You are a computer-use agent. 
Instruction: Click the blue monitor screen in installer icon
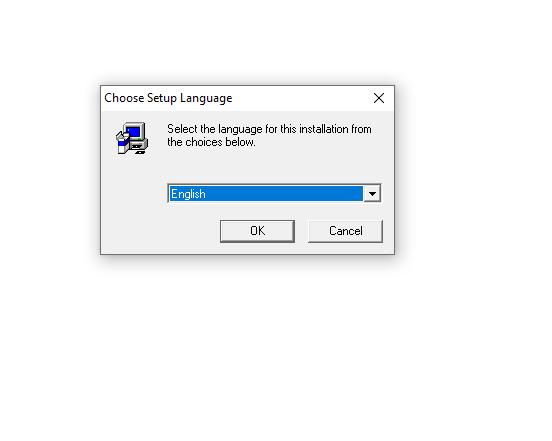click(x=134, y=132)
